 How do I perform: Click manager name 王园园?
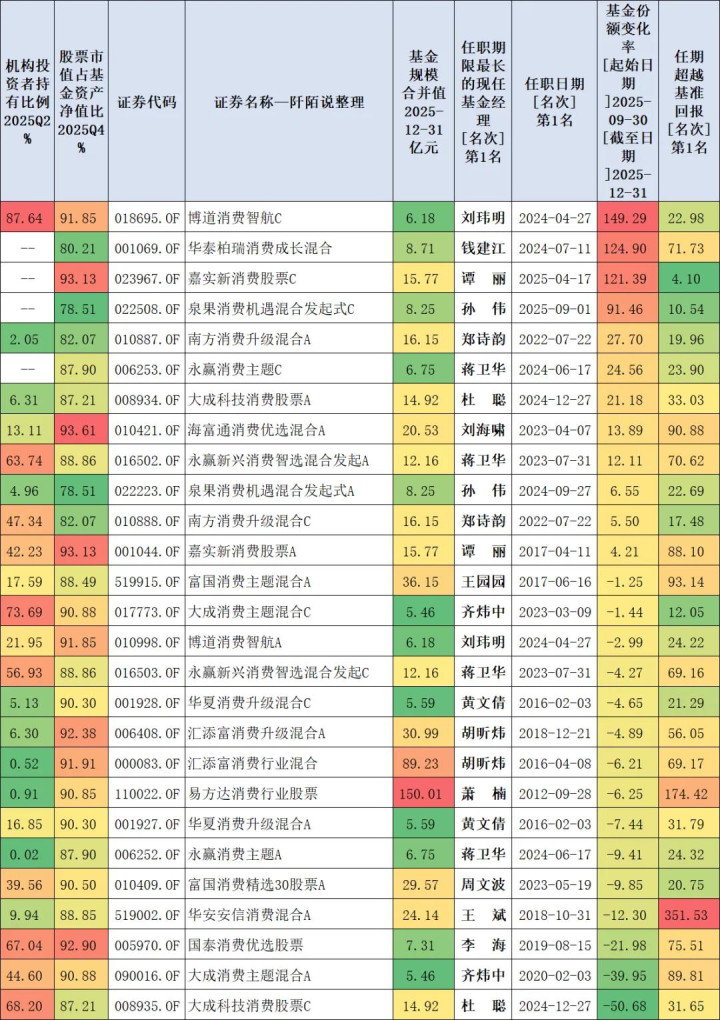point(483,582)
